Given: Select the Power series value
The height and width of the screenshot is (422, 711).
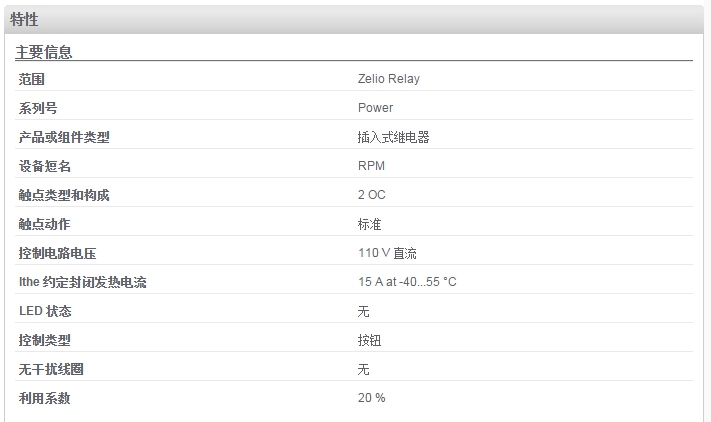Looking at the screenshot, I should [375, 108].
